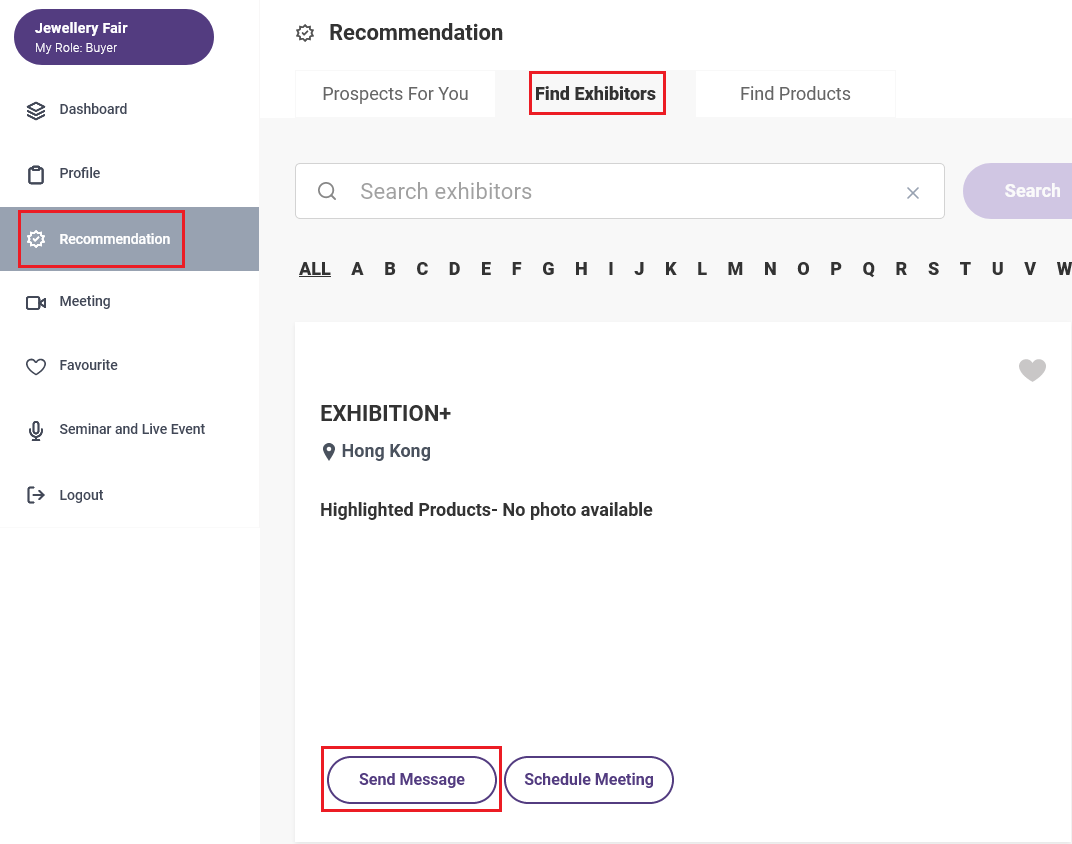1072x844 pixels.
Task: Click the Send Message button
Action: point(412,779)
